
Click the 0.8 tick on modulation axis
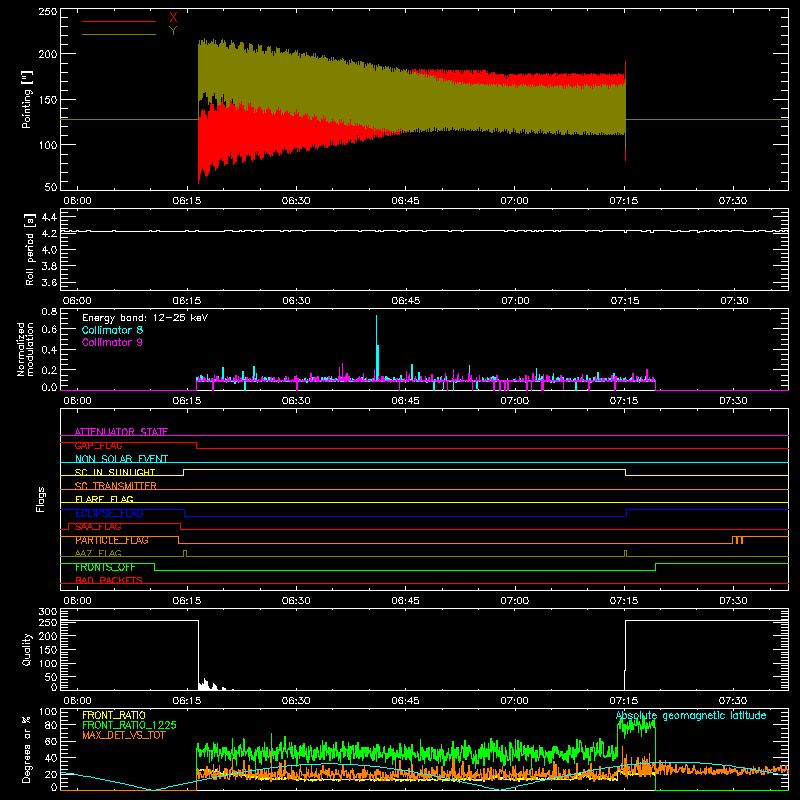(x=49, y=311)
